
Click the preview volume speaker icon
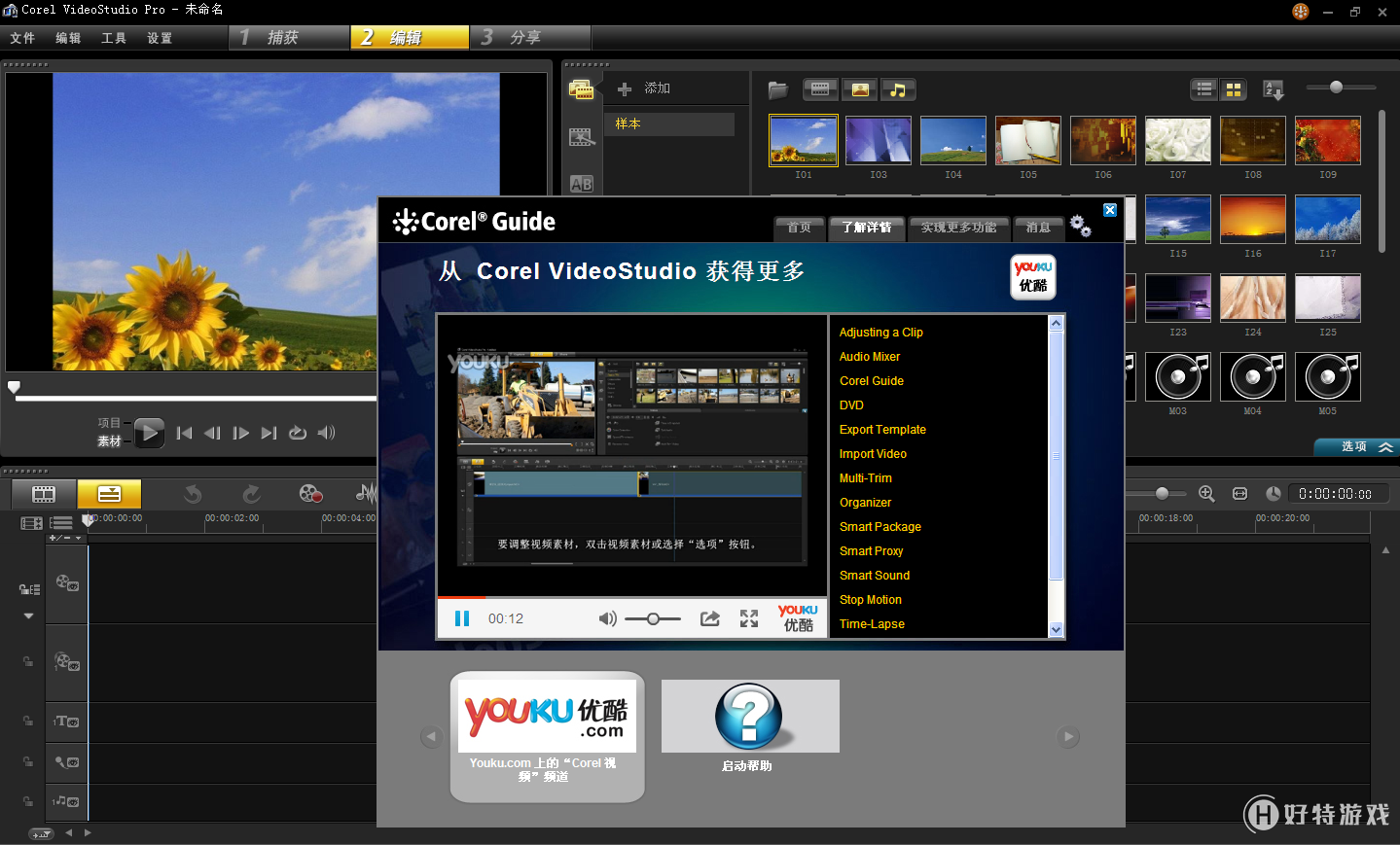326,433
